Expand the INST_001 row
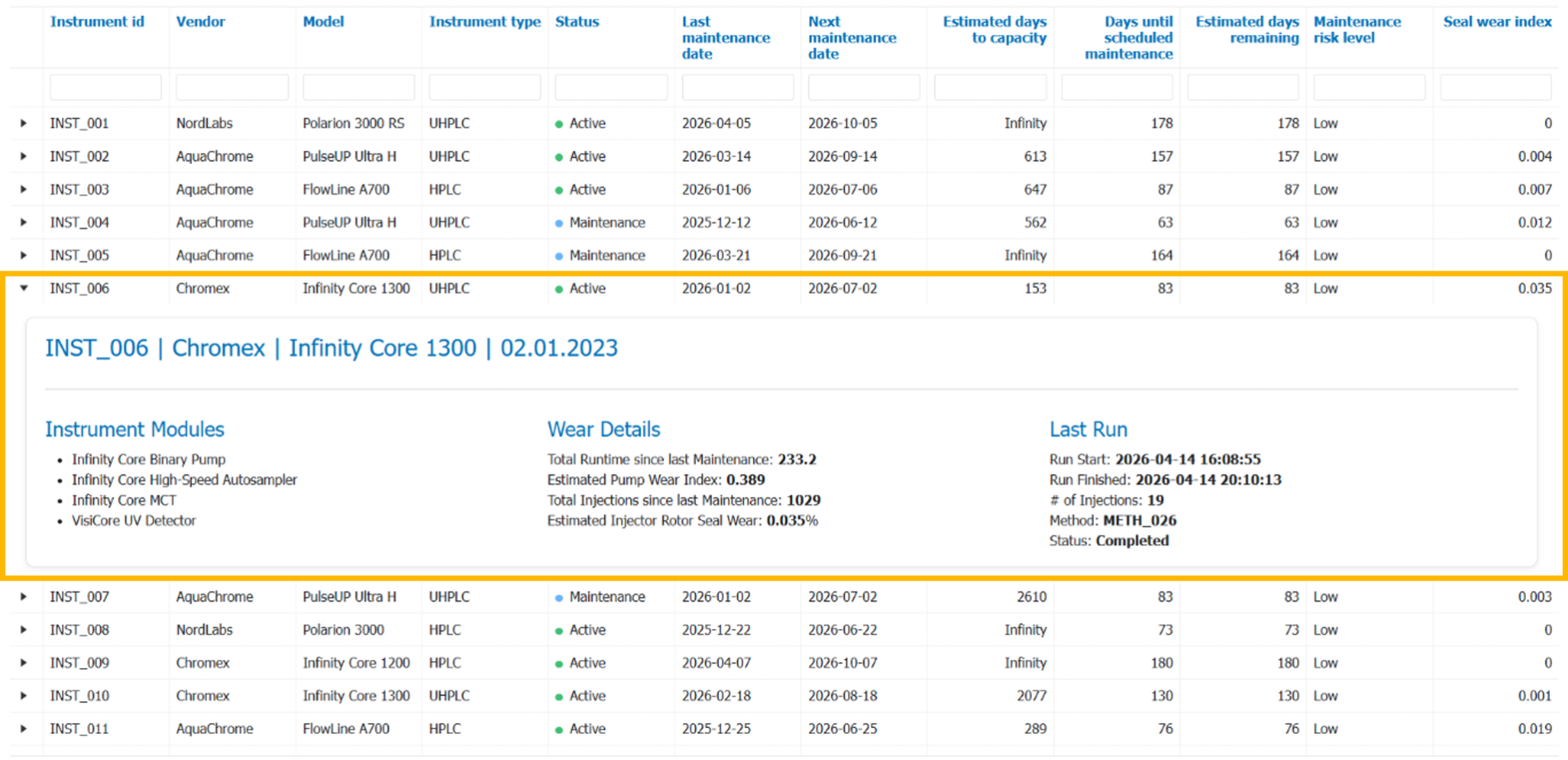 (24, 123)
